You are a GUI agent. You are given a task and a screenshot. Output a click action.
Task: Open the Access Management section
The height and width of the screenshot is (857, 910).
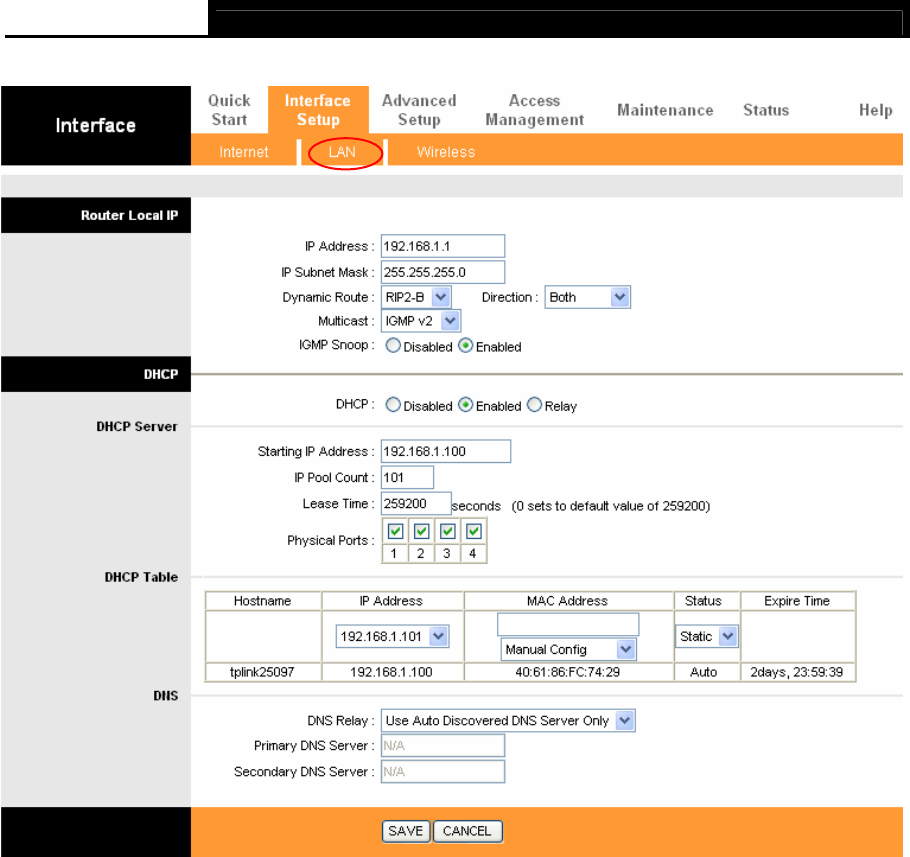point(534,110)
